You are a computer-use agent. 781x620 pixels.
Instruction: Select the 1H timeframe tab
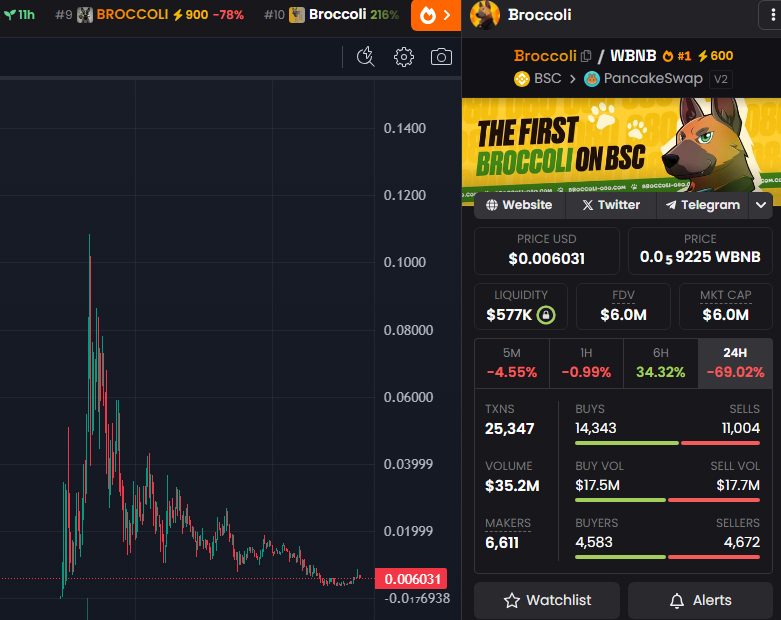(x=586, y=364)
